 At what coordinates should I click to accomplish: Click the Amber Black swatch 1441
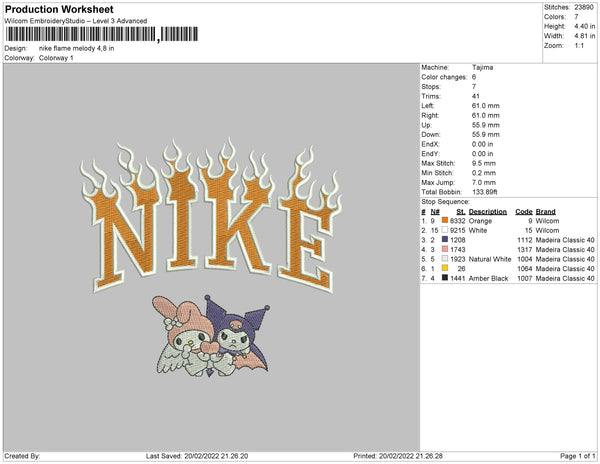445,278
